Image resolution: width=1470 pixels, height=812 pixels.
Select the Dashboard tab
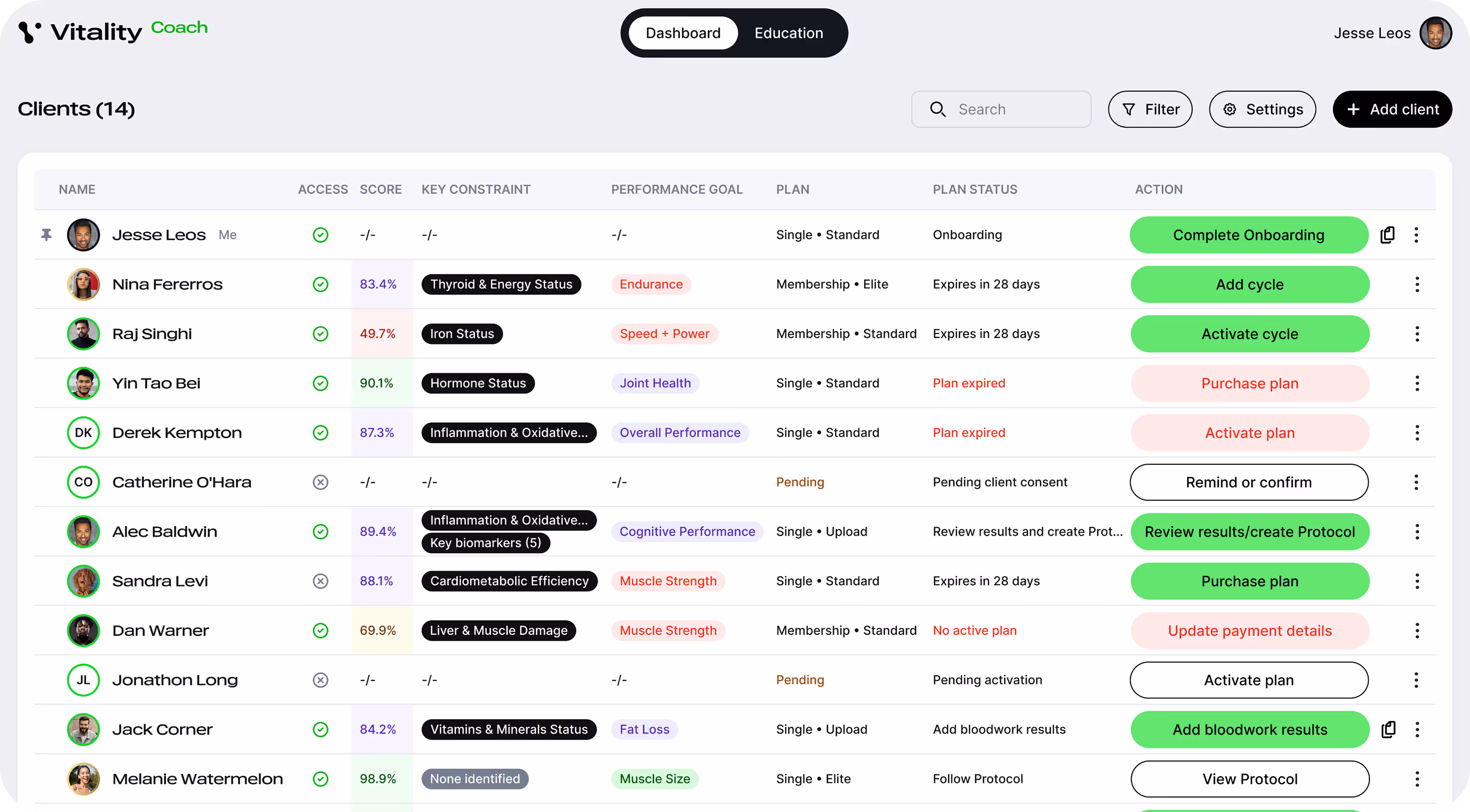(x=683, y=33)
